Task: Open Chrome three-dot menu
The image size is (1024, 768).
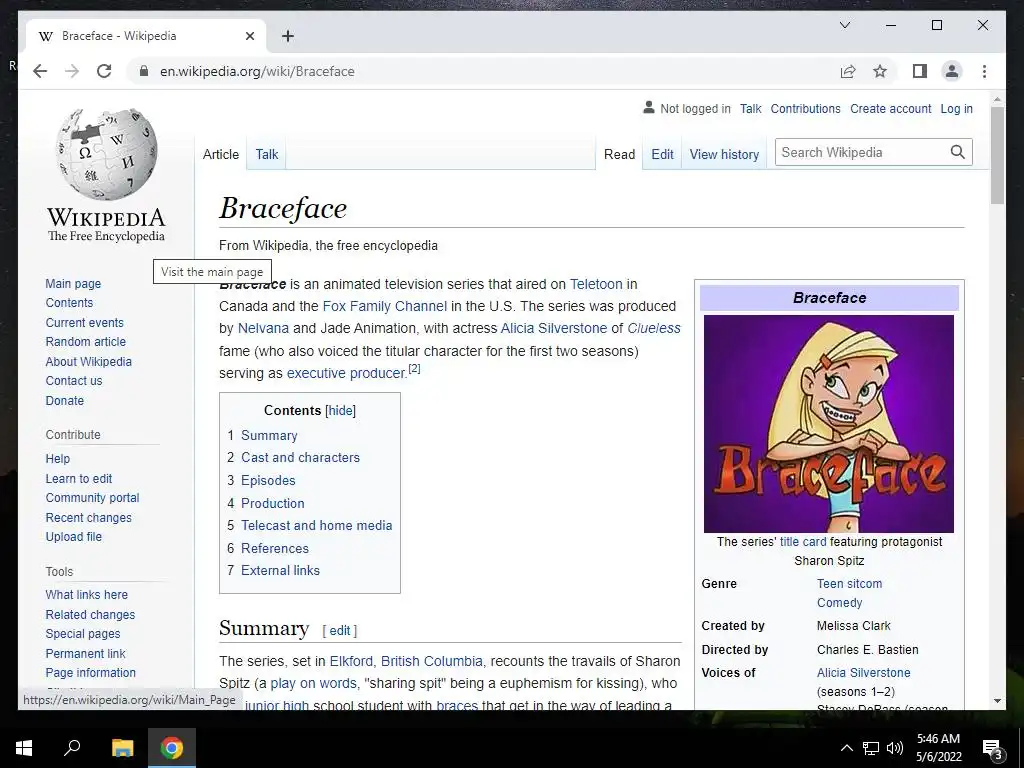Action: [984, 71]
